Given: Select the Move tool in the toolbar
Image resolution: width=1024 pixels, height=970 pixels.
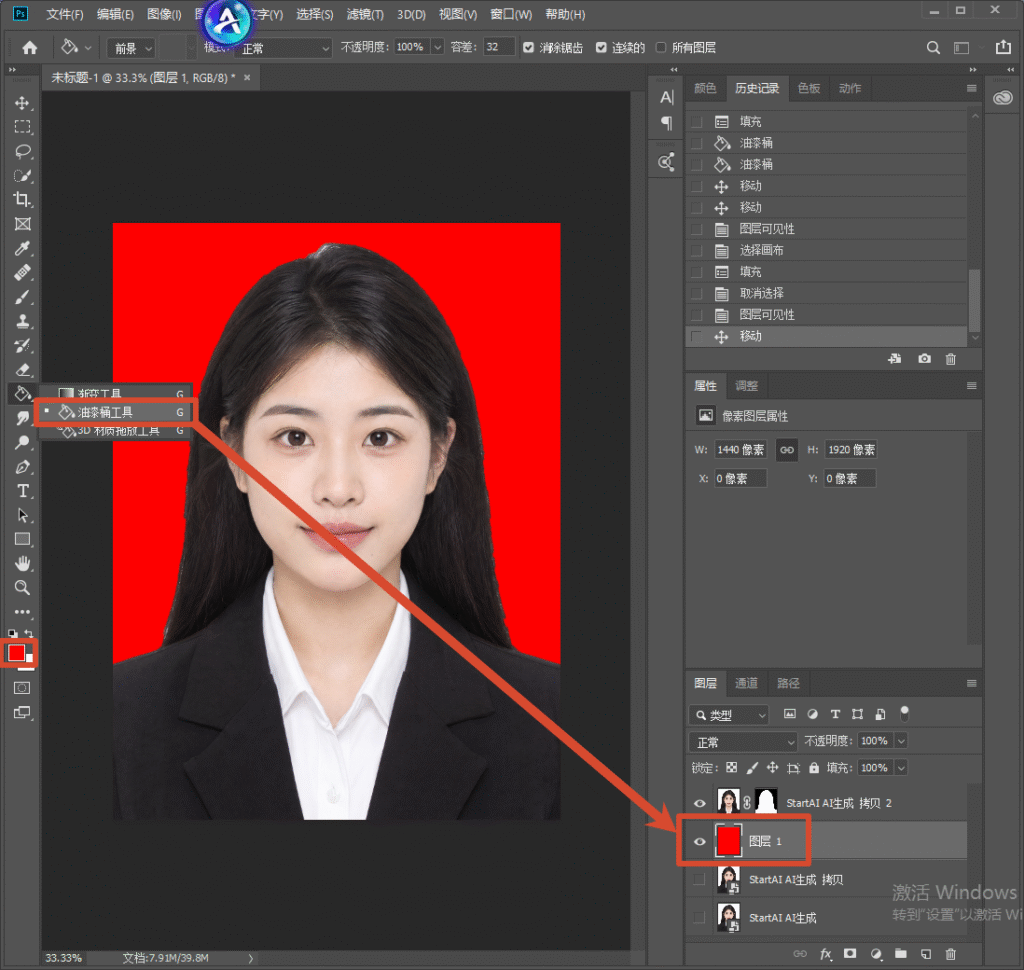Looking at the screenshot, I should tap(22, 103).
